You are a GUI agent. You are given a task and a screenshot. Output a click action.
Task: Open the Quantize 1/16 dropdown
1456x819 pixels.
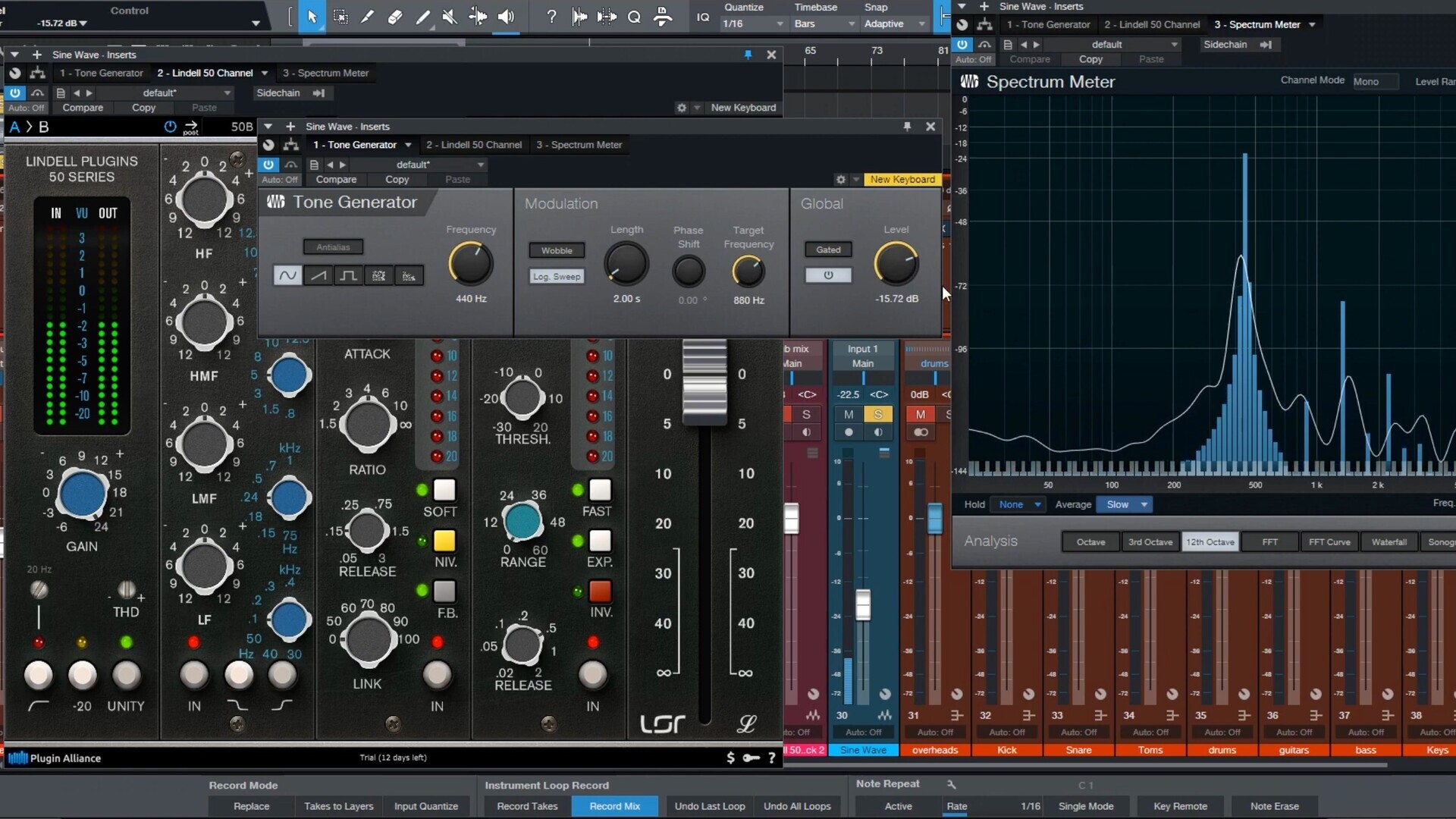point(753,24)
